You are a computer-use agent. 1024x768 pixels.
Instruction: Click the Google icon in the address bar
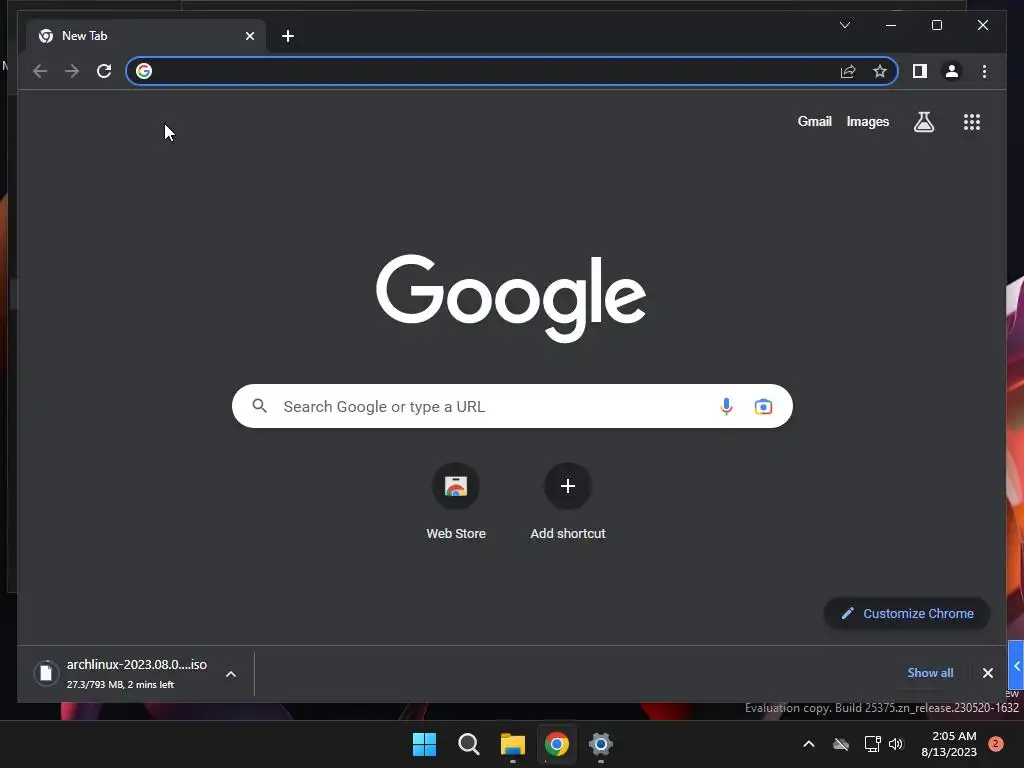tap(144, 71)
